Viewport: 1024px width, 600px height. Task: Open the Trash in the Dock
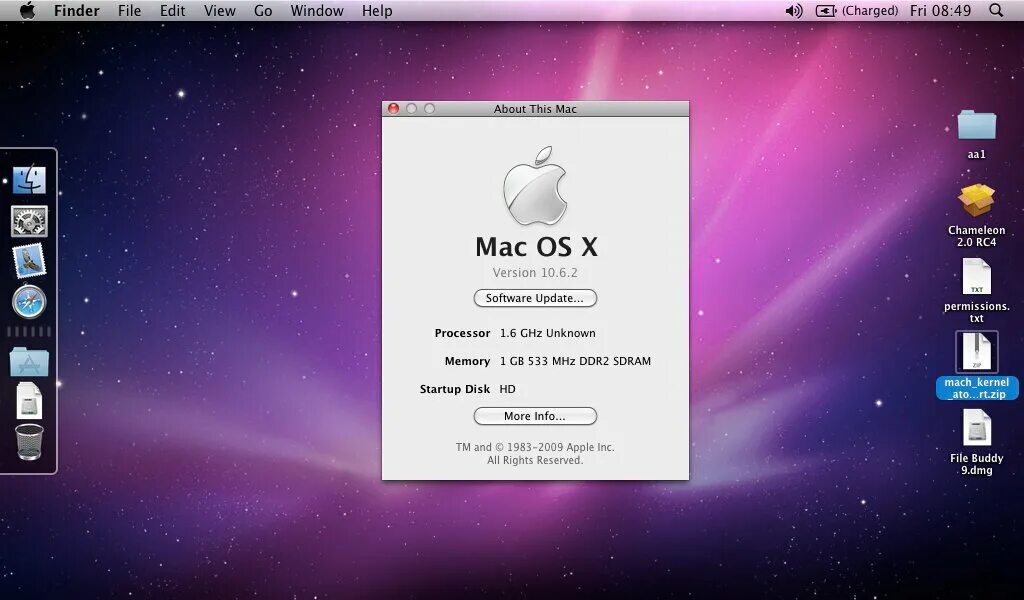(x=29, y=442)
